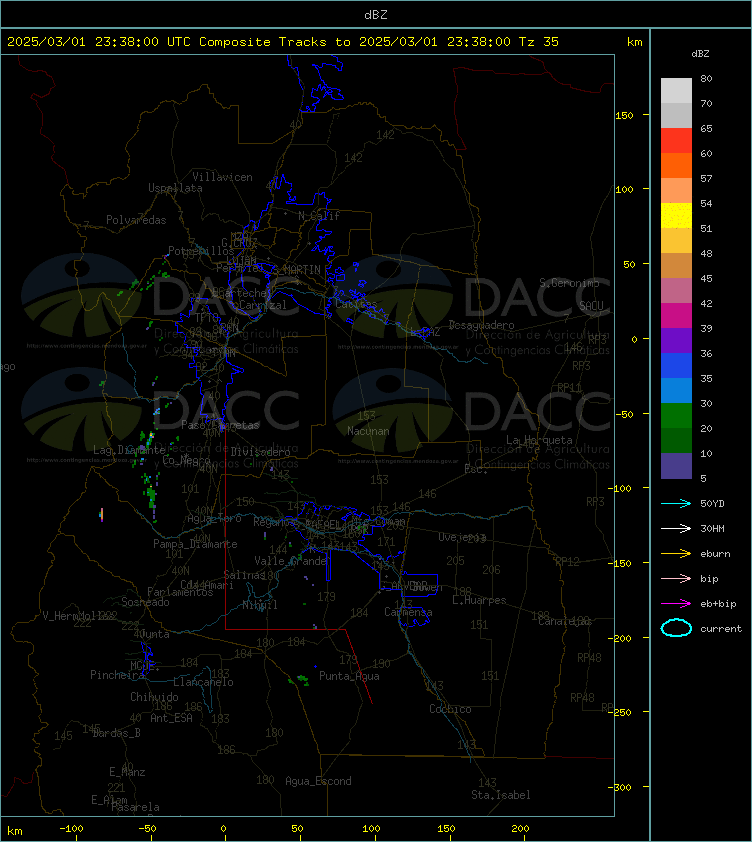Viewport: 752px width, 842px height.
Task: Pick the light blue 30-35 dBZ swatch
Action: (676, 390)
